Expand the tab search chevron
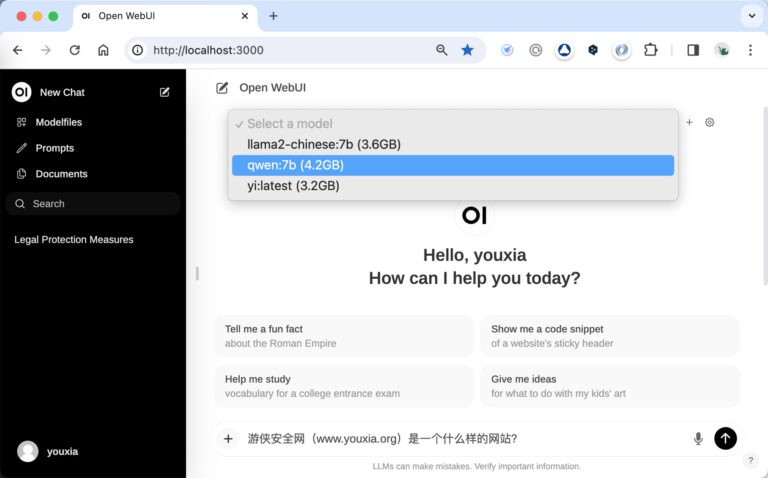This screenshot has height=478, width=768. point(752,16)
